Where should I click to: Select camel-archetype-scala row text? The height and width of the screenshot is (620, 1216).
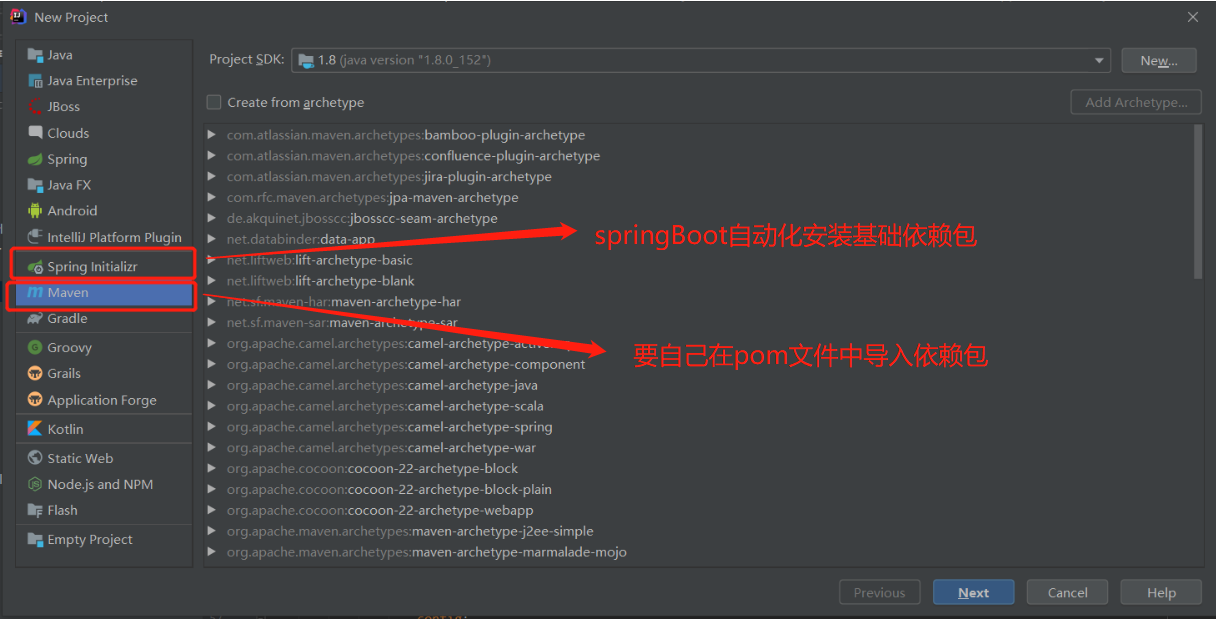coord(385,406)
